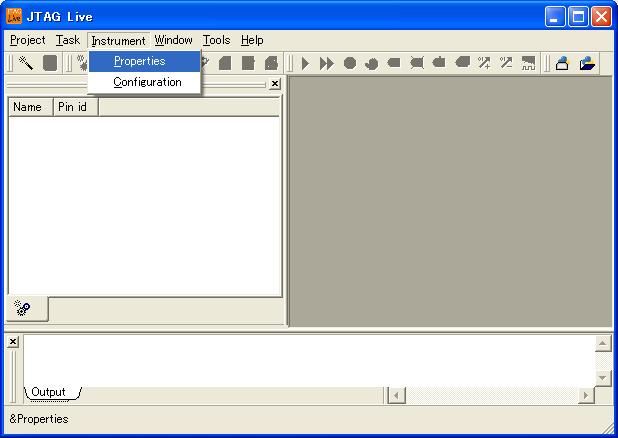
Task: Choose Properties from Instrument menu
Action: (x=145, y=62)
